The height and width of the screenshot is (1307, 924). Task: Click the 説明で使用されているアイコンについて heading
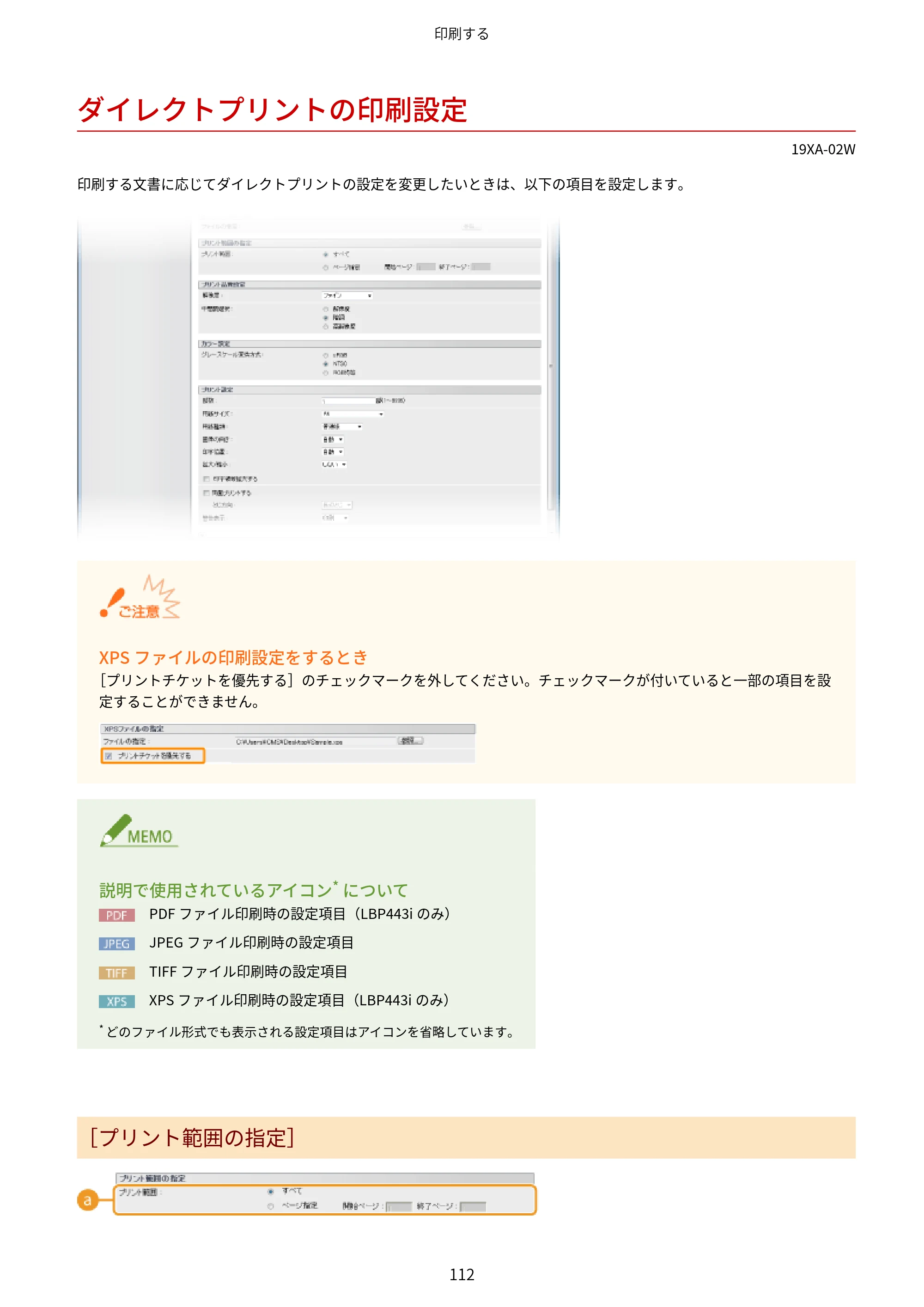pyautogui.click(x=253, y=889)
